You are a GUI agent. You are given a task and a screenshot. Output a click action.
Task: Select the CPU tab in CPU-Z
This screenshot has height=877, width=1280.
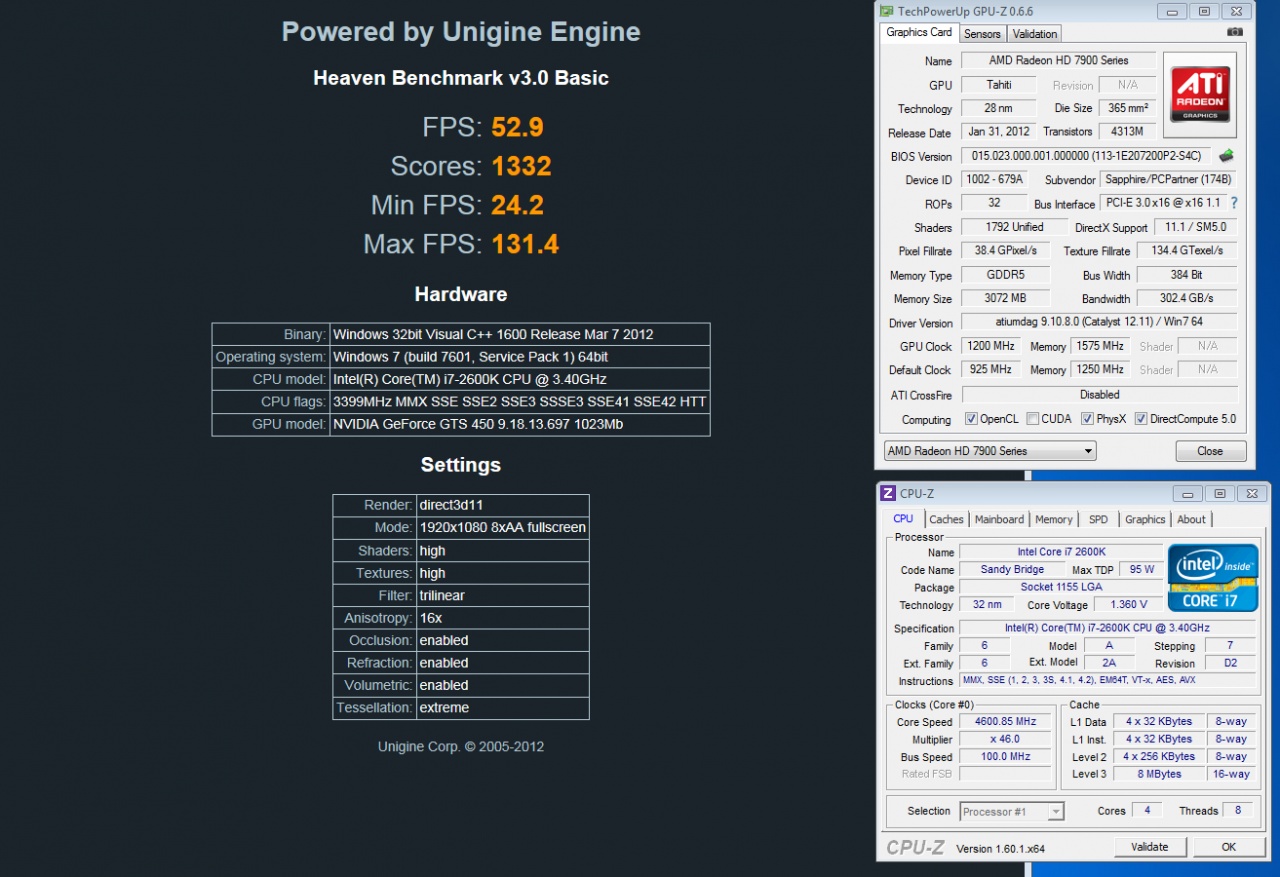pos(903,518)
